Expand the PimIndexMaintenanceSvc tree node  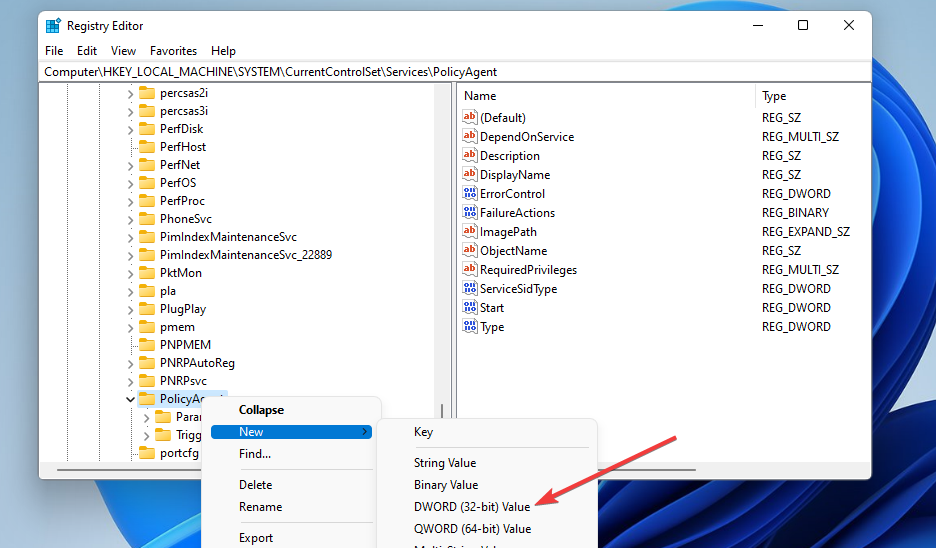coord(130,237)
